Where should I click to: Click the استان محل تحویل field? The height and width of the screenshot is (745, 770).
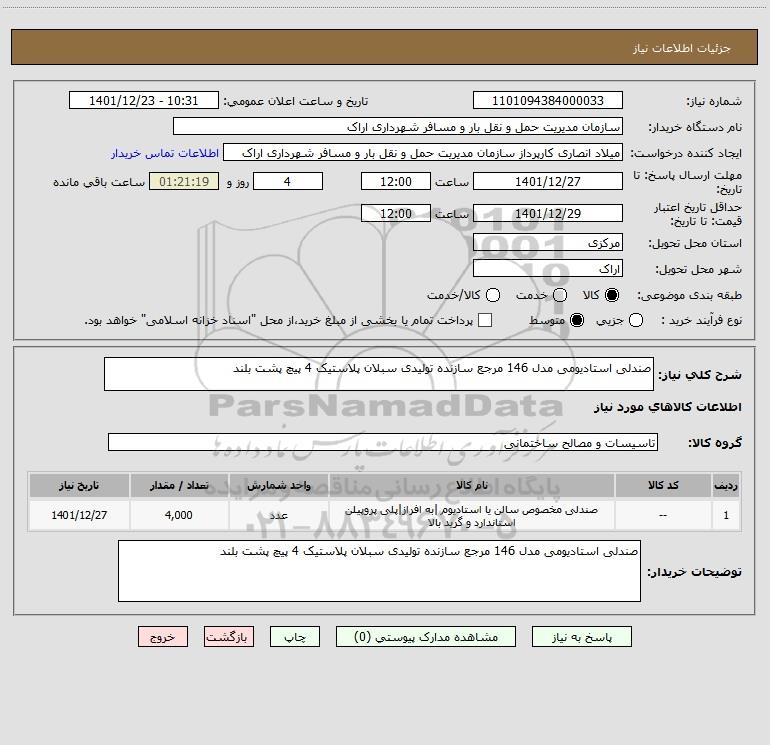pyautogui.click(x=548, y=243)
